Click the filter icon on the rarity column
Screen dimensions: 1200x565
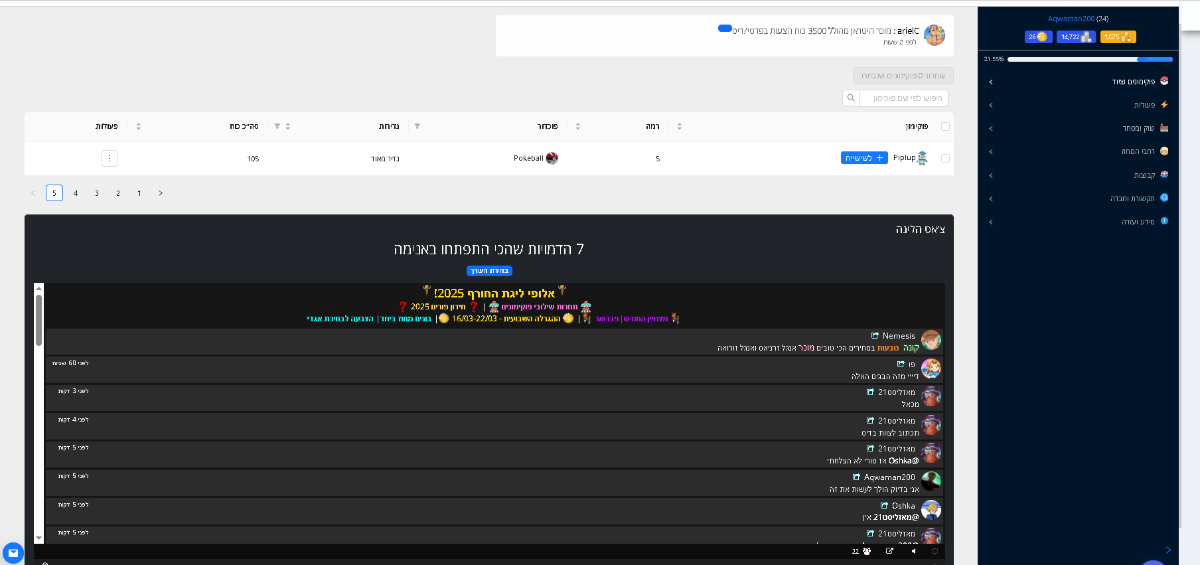[x=417, y=126]
